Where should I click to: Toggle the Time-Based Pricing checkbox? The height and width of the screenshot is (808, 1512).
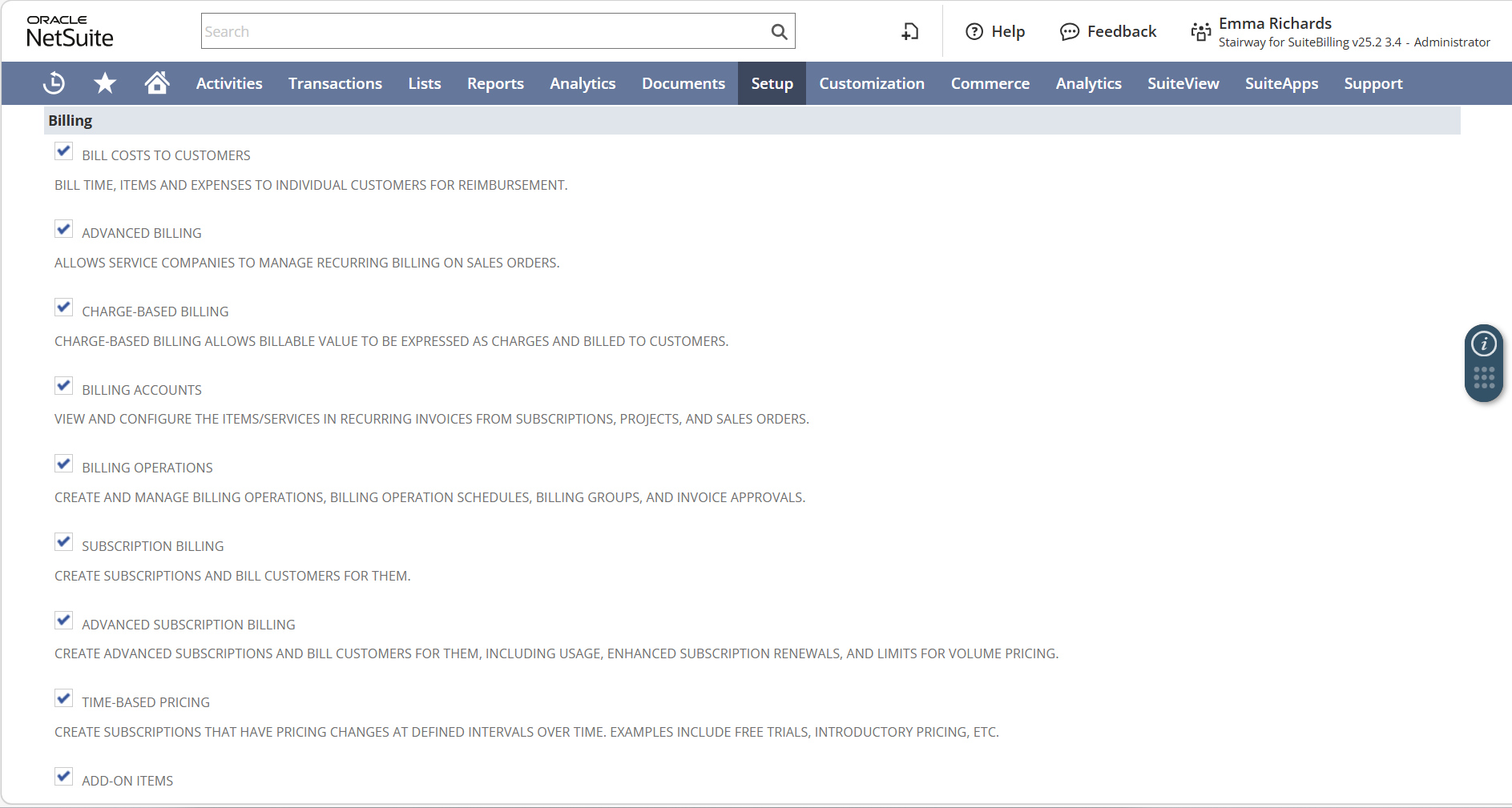pyautogui.click(x=64, y=698)
